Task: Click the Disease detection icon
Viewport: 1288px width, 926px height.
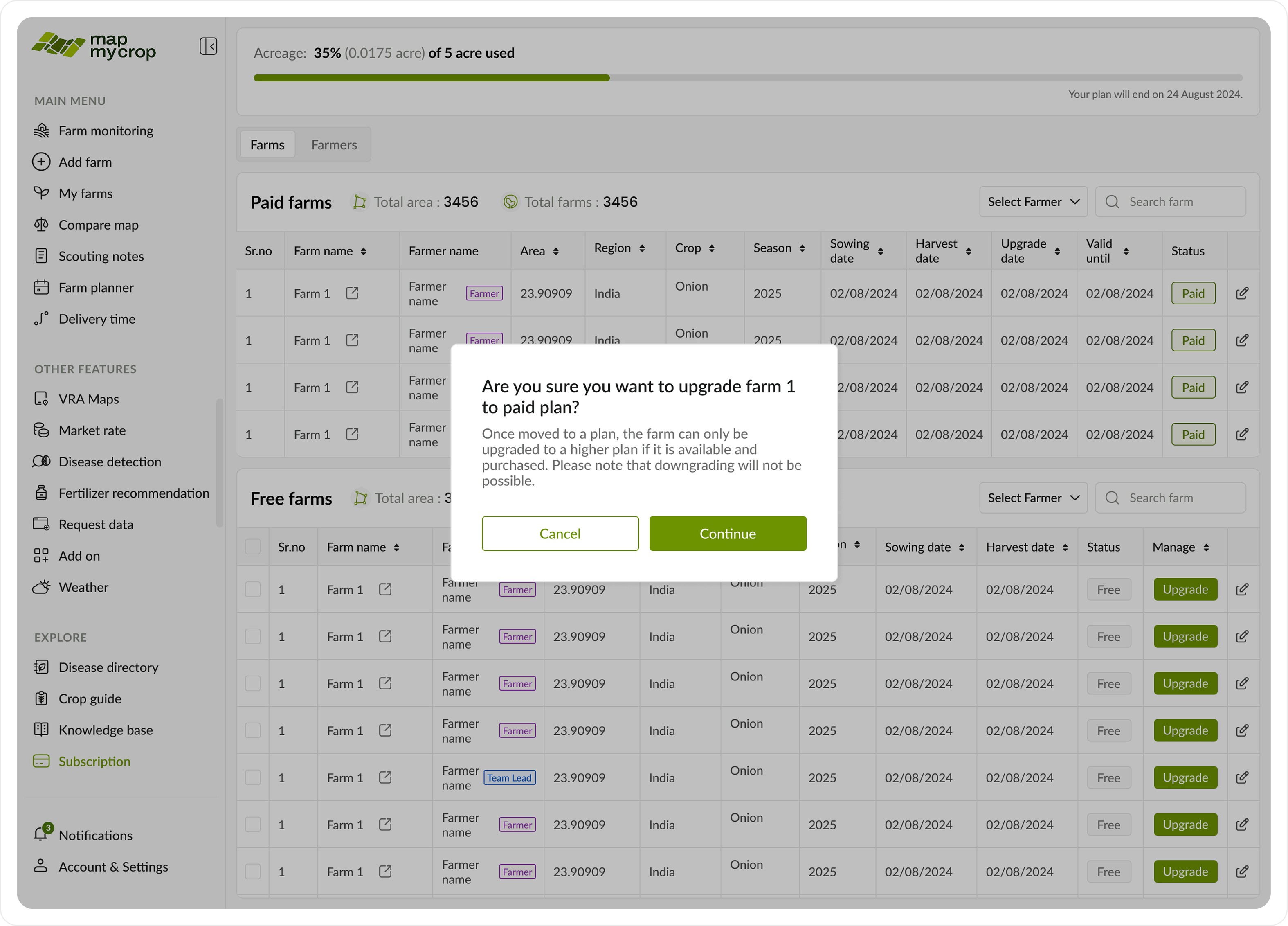Action: click(41, 461)
